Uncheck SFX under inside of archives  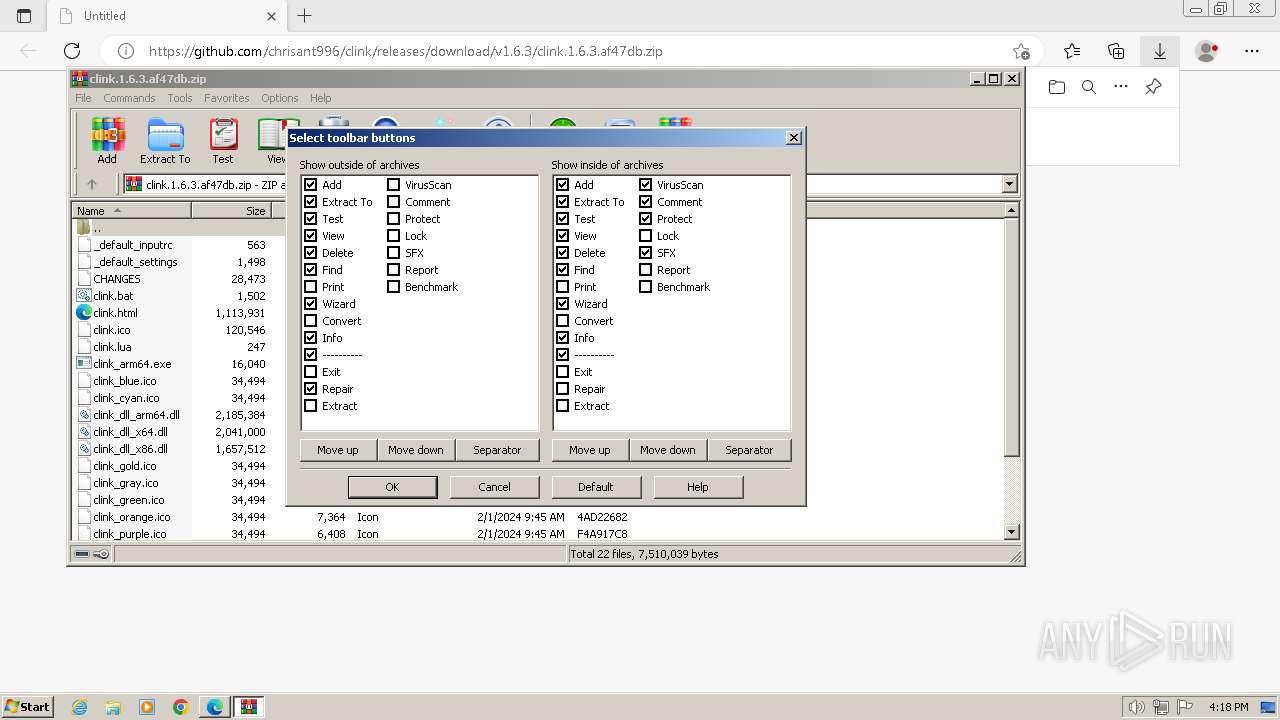tap(646, 253)
